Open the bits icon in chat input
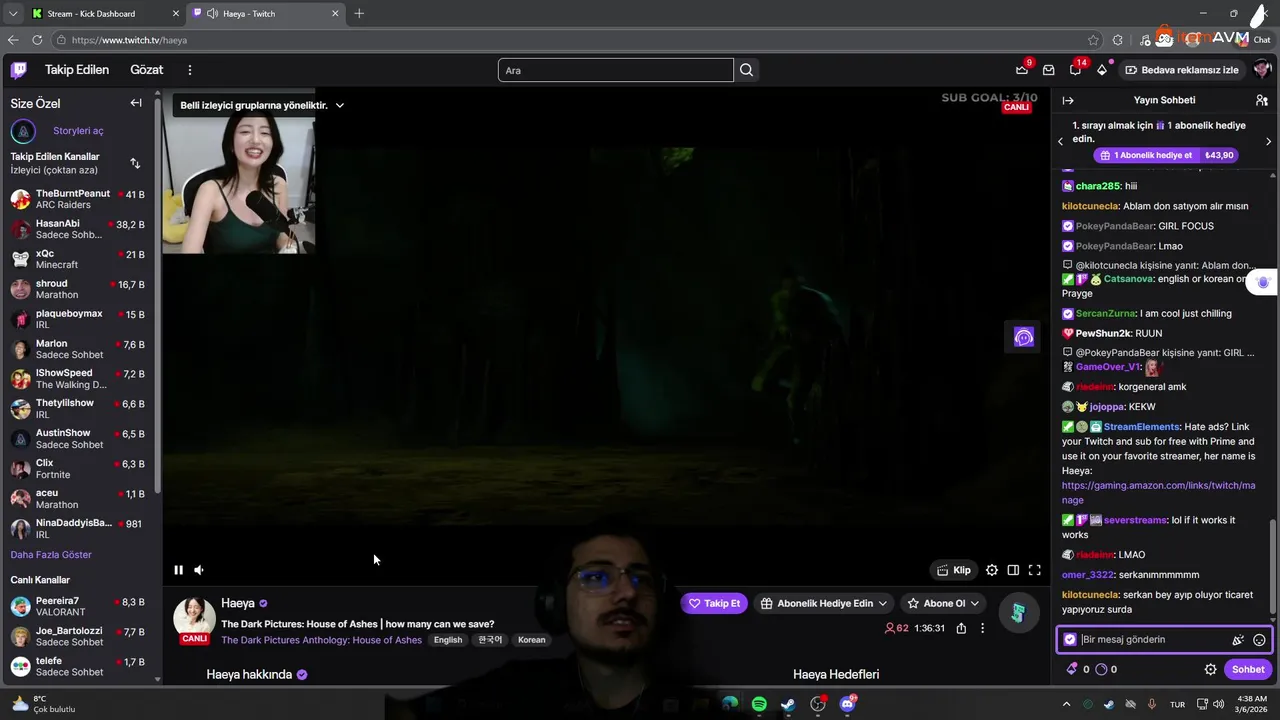1280x720 pixels. click(1238, 640)
